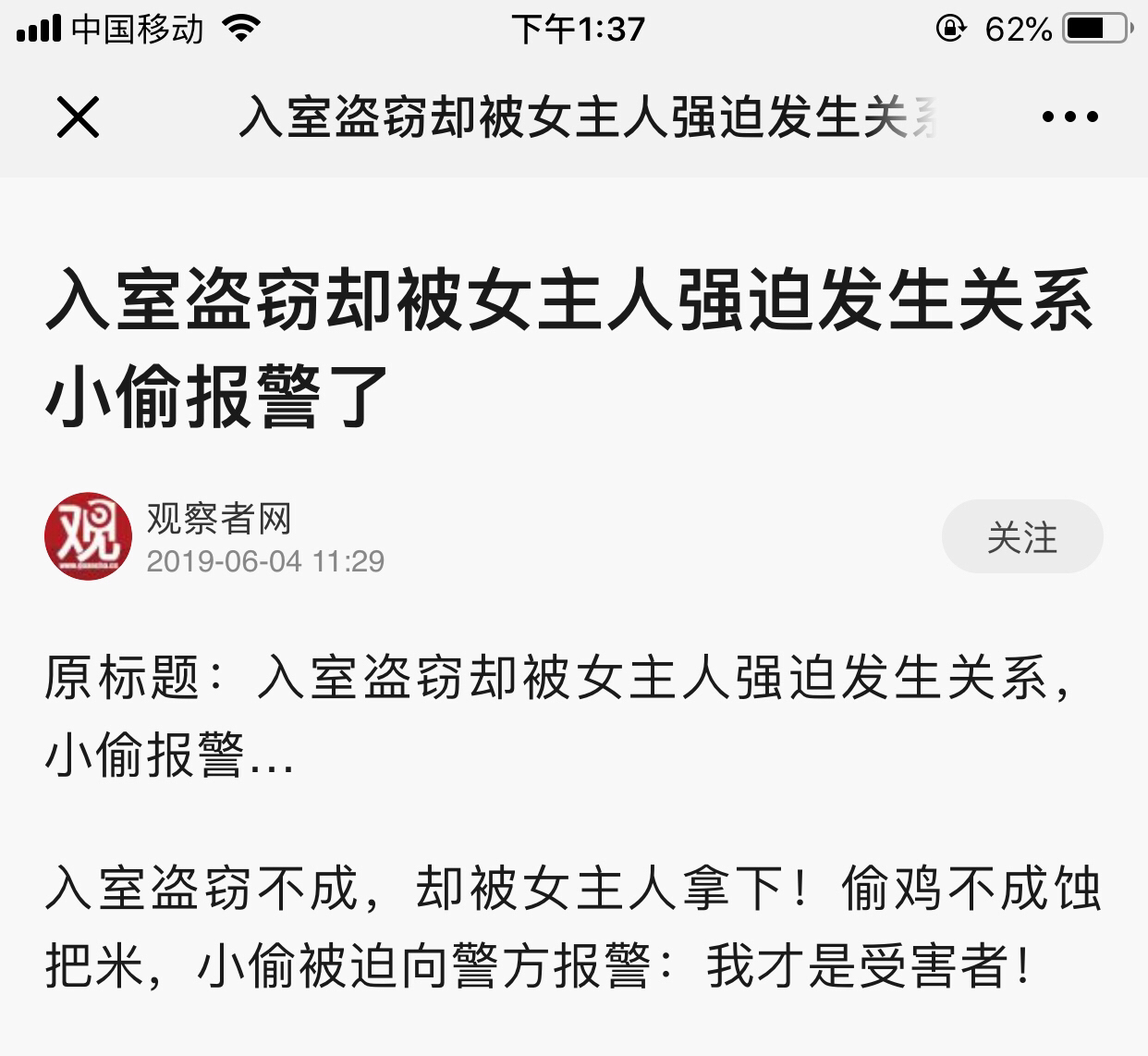This screenshot has height=1056, width=1148.
Task: Open the 观察者网 account name link
Action: [x=219, y=518]
